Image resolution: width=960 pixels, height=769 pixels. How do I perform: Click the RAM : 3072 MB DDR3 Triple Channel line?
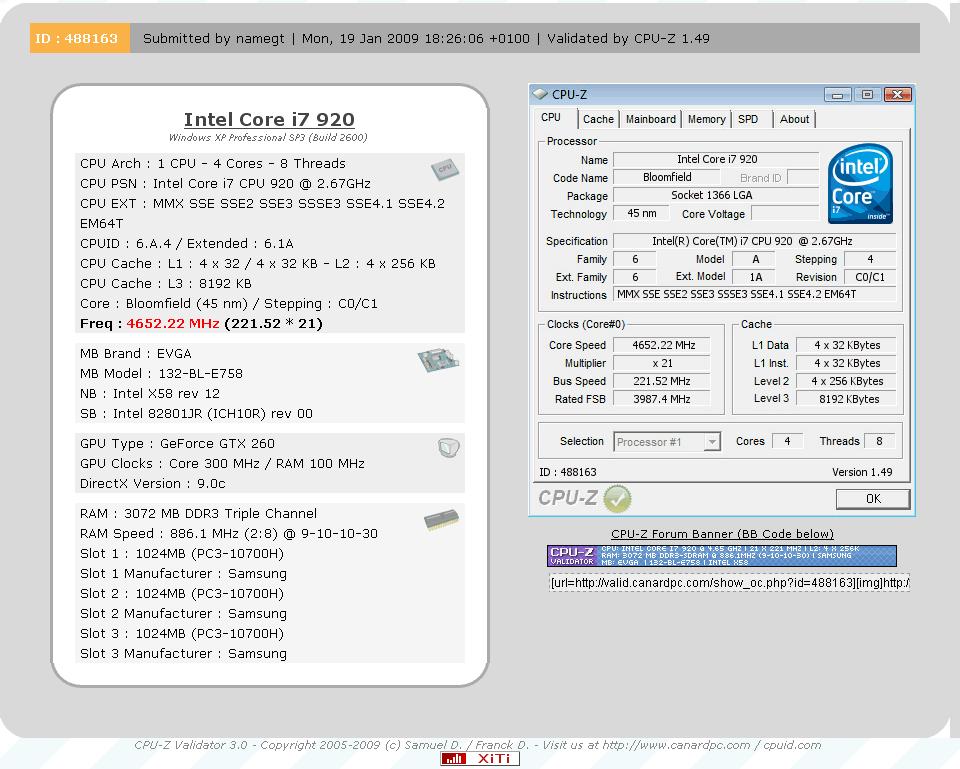pyautogui.click(x=198, y=514)
